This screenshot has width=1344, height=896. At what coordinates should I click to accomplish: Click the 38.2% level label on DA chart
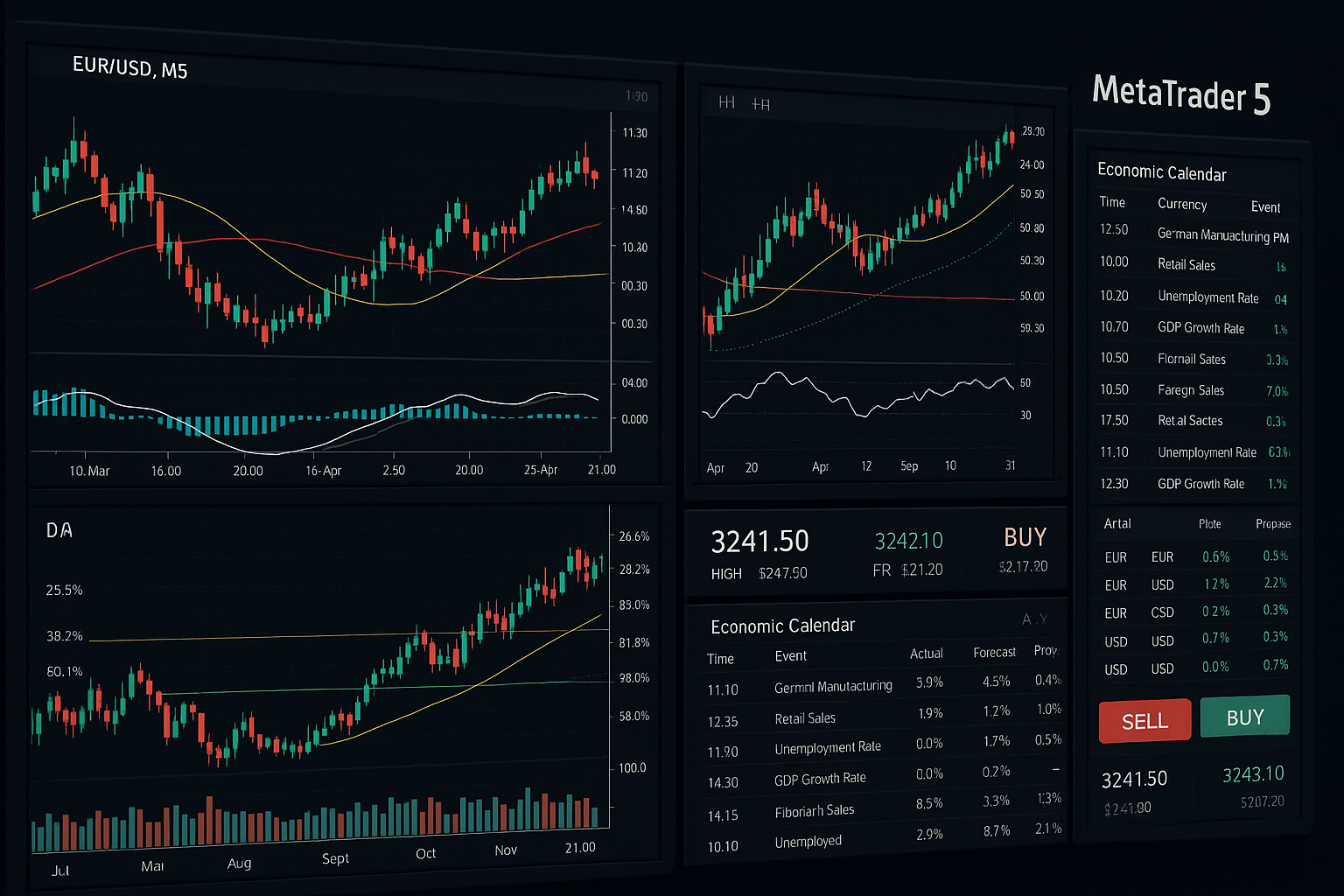pos(65,636)
